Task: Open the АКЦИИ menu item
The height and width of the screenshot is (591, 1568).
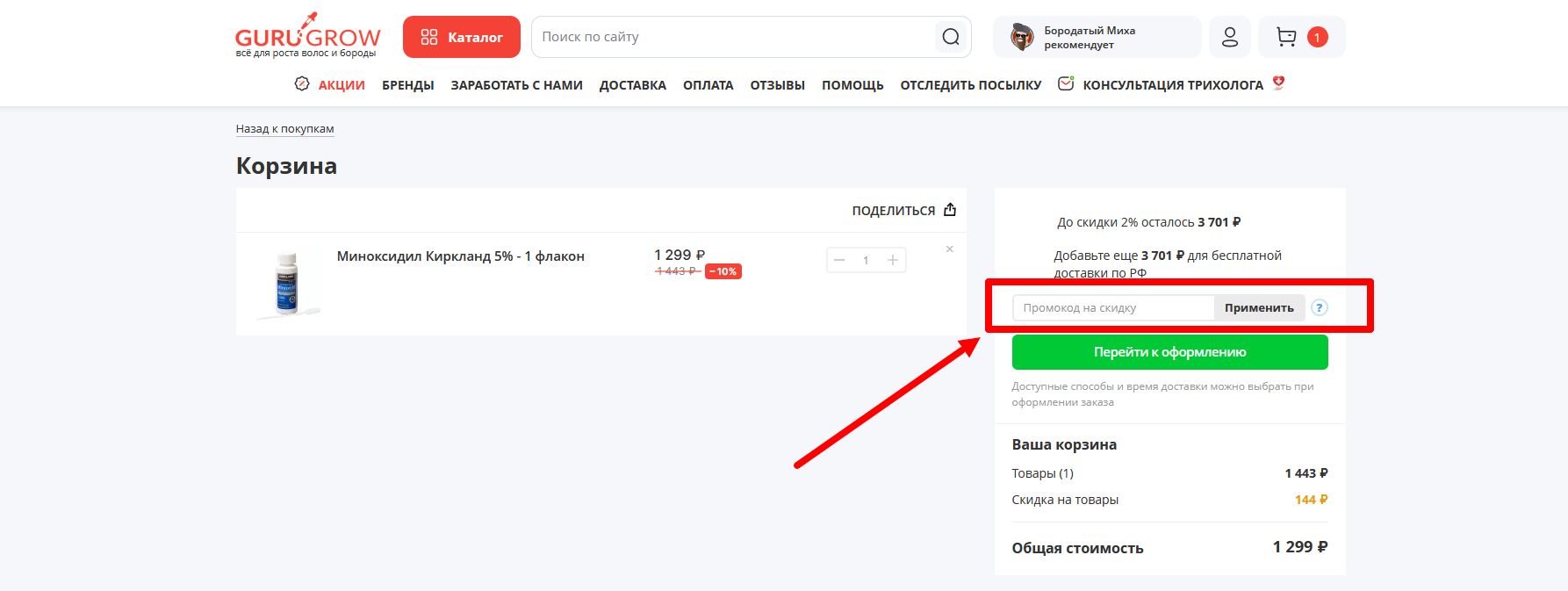Action: (x=342, y=85)
